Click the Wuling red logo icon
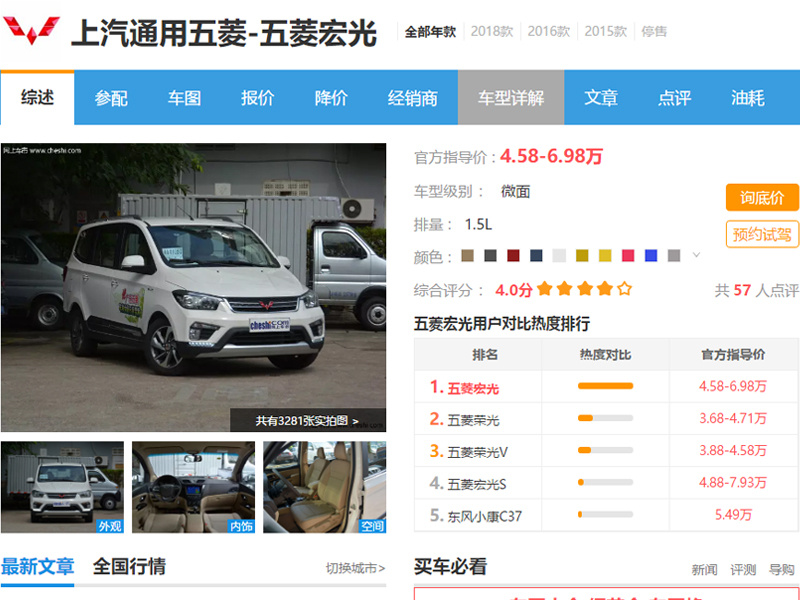 pos(31,31)
